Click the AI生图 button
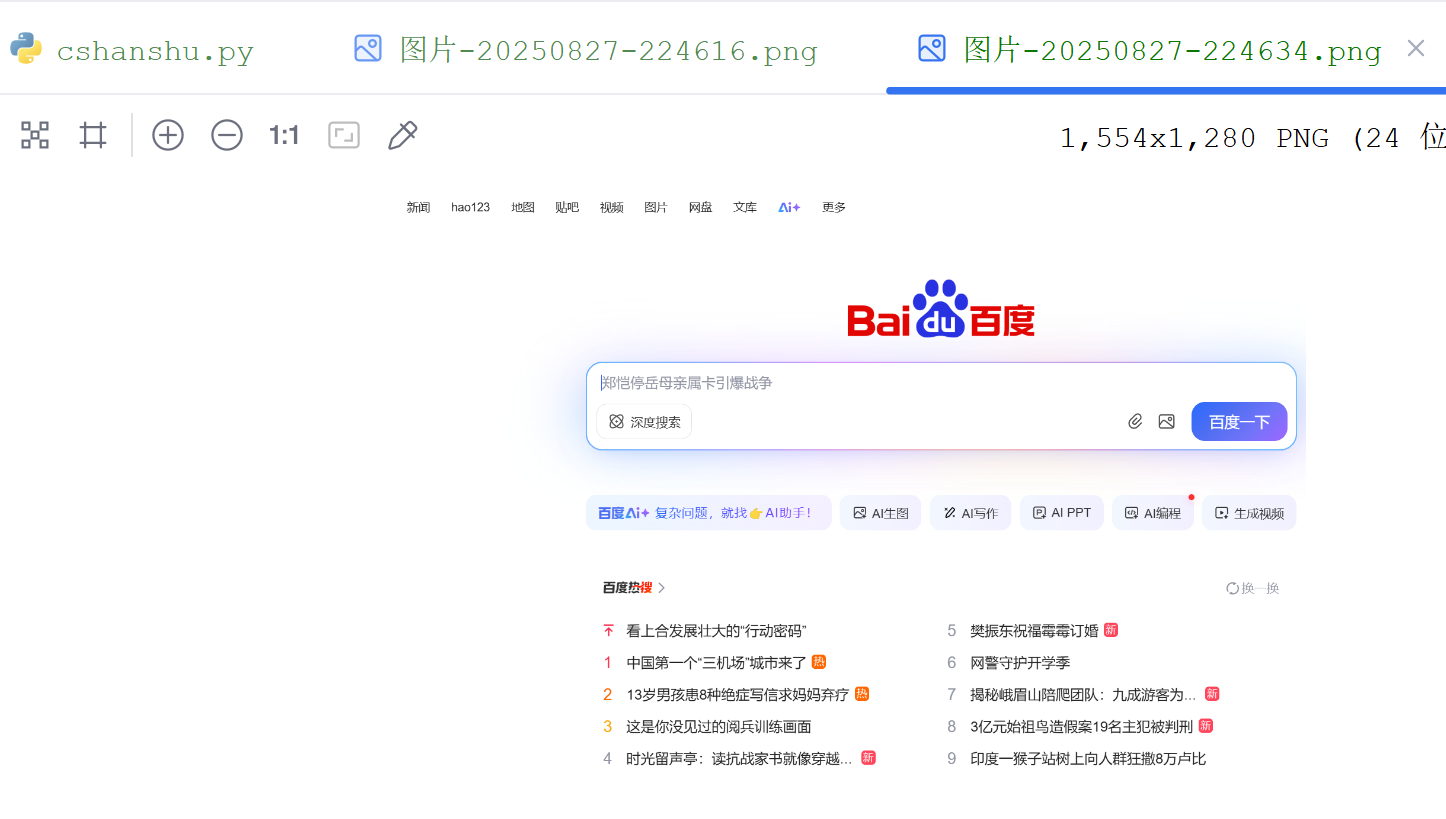The width and height of the screenshot is (1446, 819). point(880,513)
